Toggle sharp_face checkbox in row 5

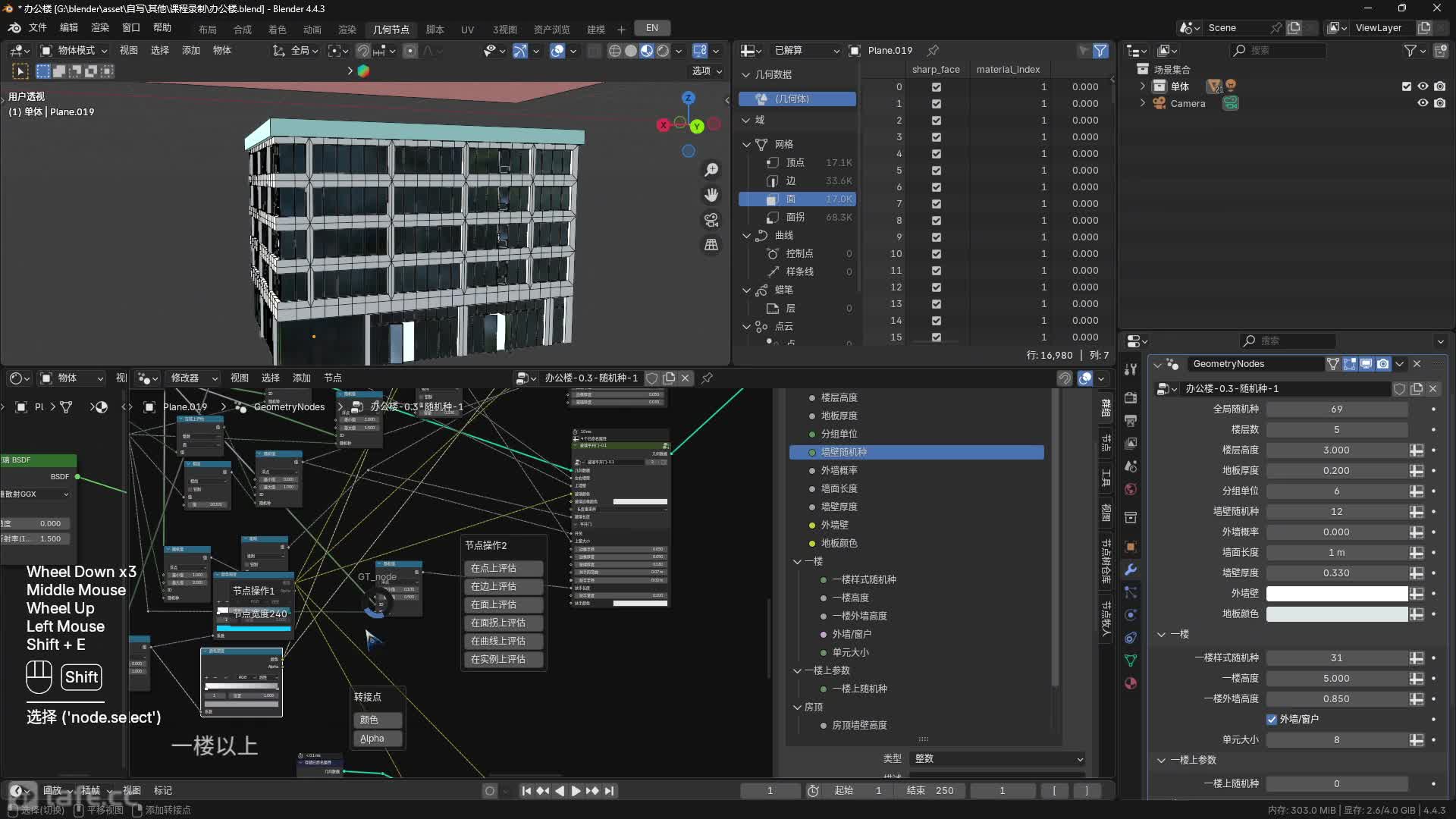937,171
